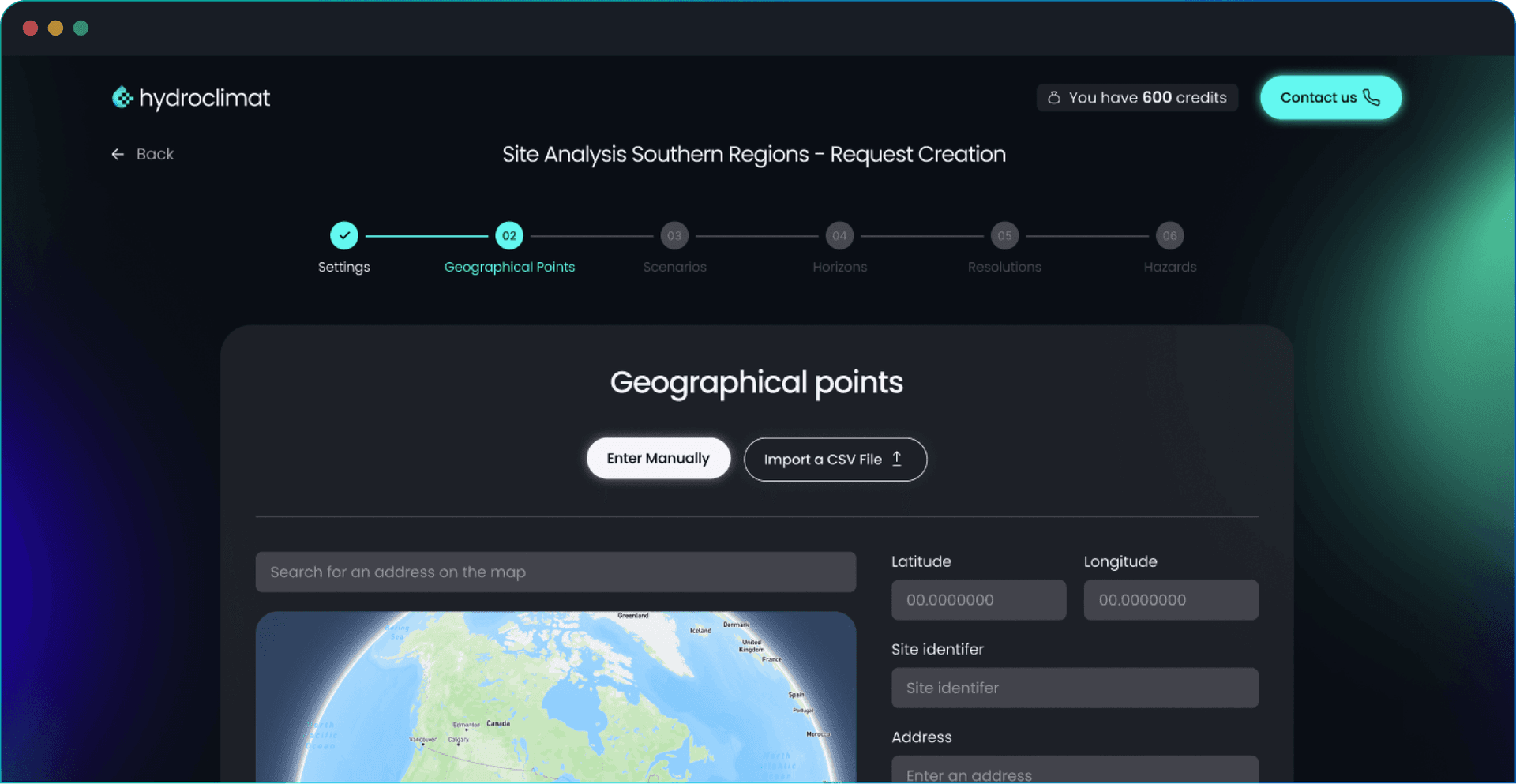Open the Settings step label
The image size is (1516, 784).
(344, 267)
